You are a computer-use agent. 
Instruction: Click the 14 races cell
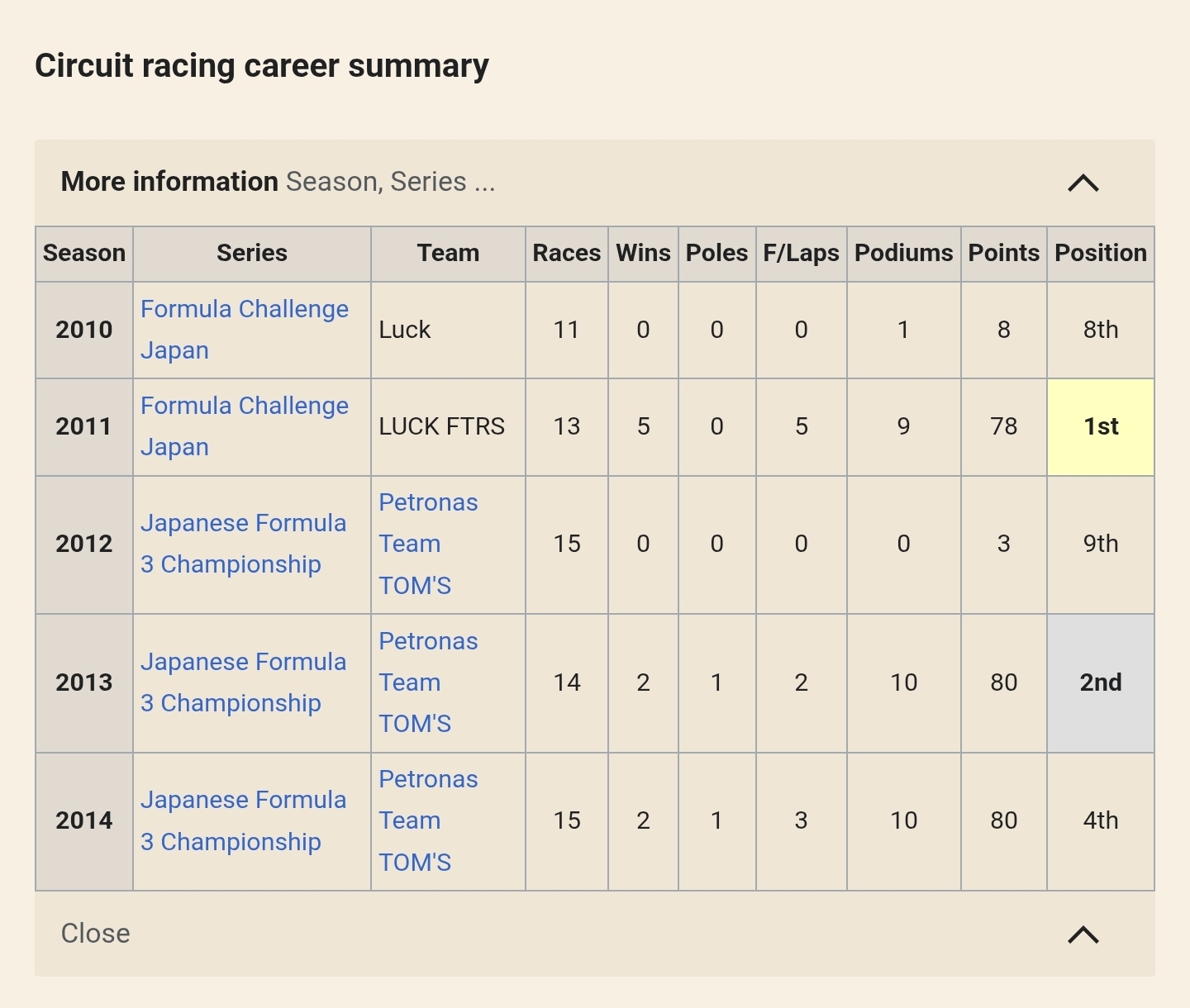tap(567, 682)
